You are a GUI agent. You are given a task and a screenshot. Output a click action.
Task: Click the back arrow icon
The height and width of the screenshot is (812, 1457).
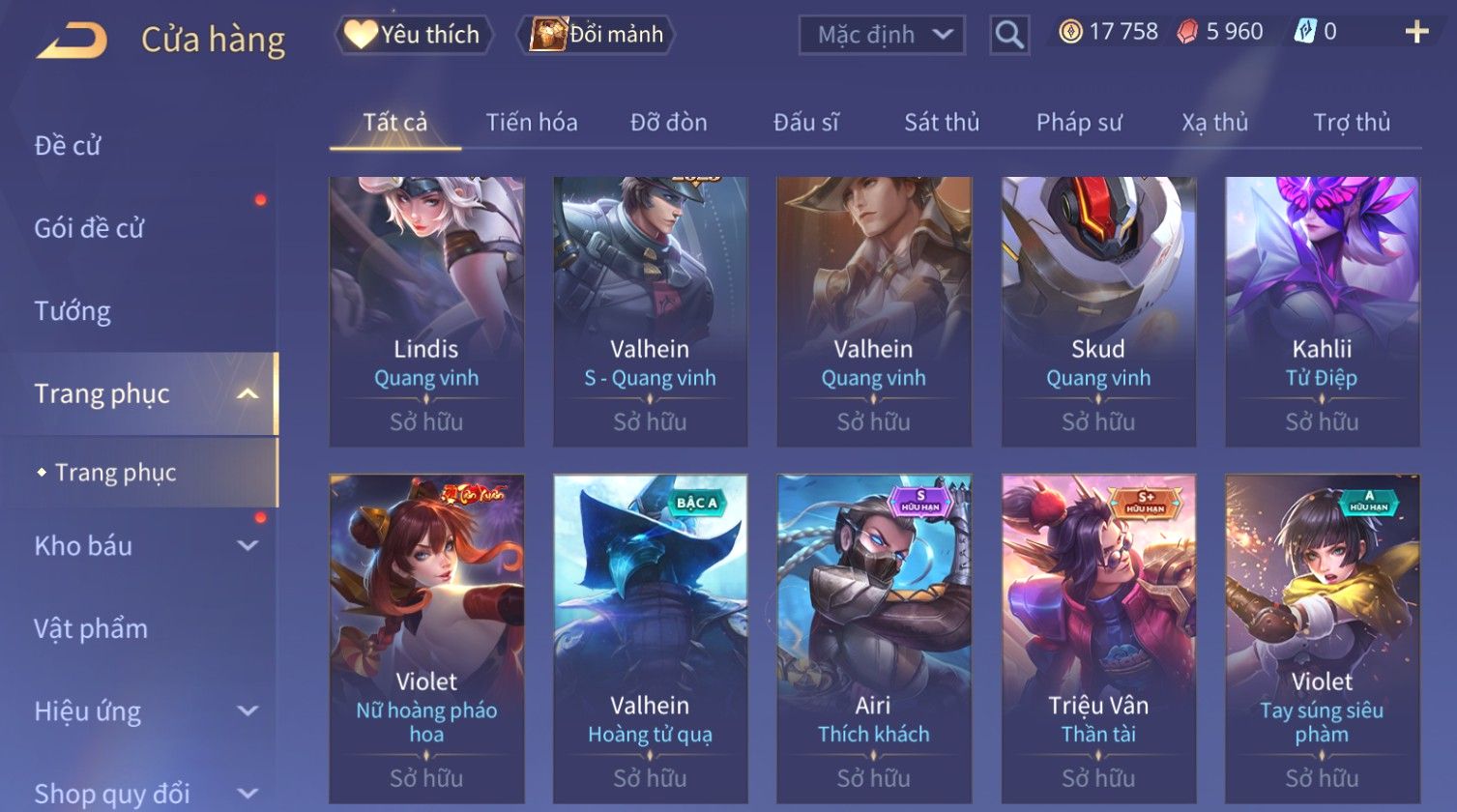pyautogui.click(x=73, y=40)
